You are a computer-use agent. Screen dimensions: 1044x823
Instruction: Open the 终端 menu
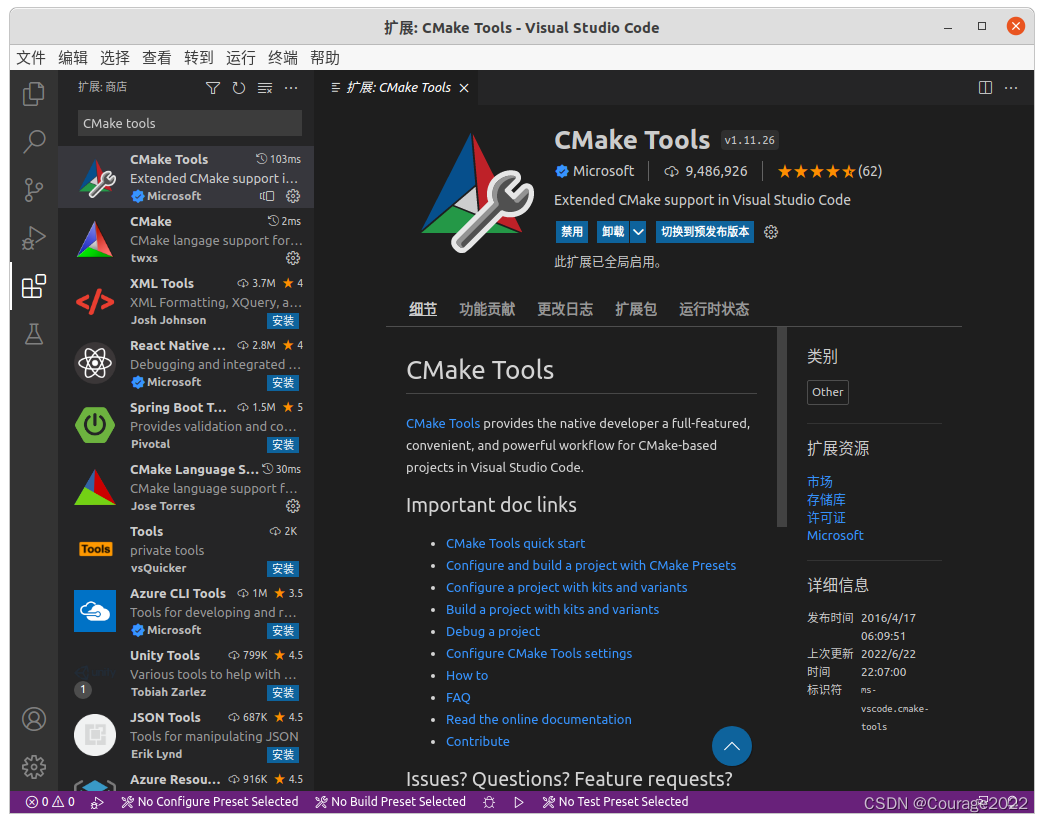[x=283, y=58]
